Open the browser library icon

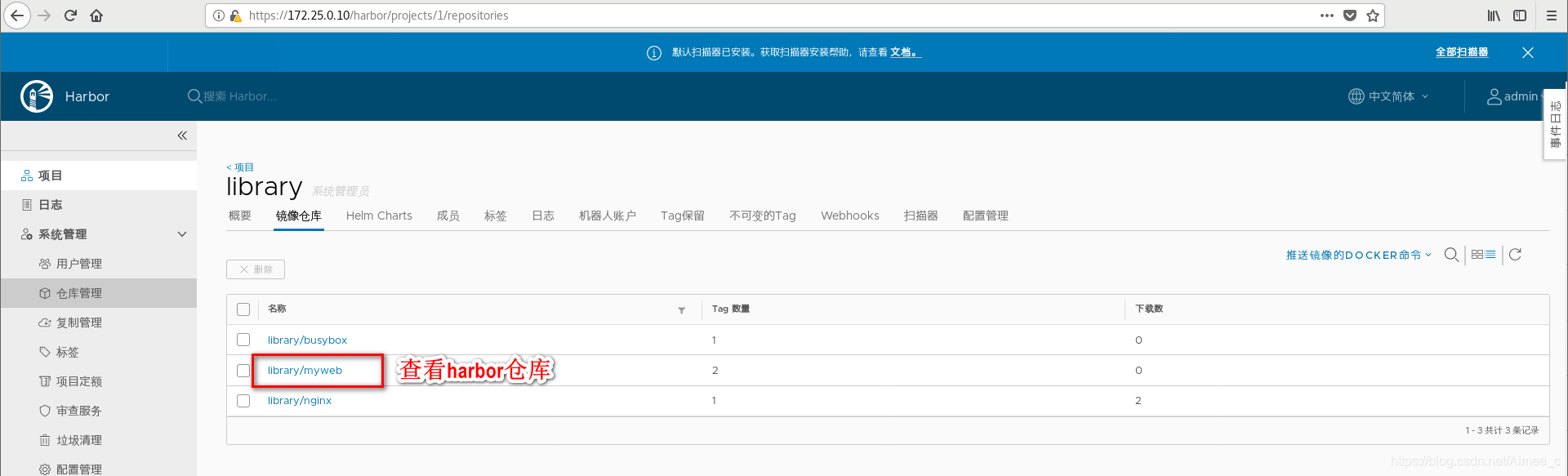click(1494, 16)
